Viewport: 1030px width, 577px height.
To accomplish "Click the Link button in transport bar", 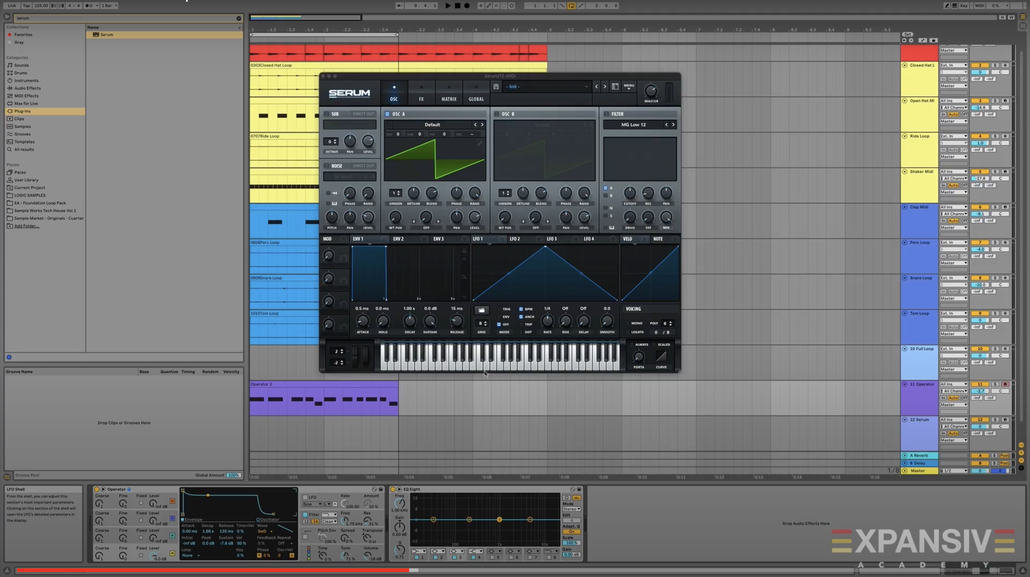I will (12, 5).
